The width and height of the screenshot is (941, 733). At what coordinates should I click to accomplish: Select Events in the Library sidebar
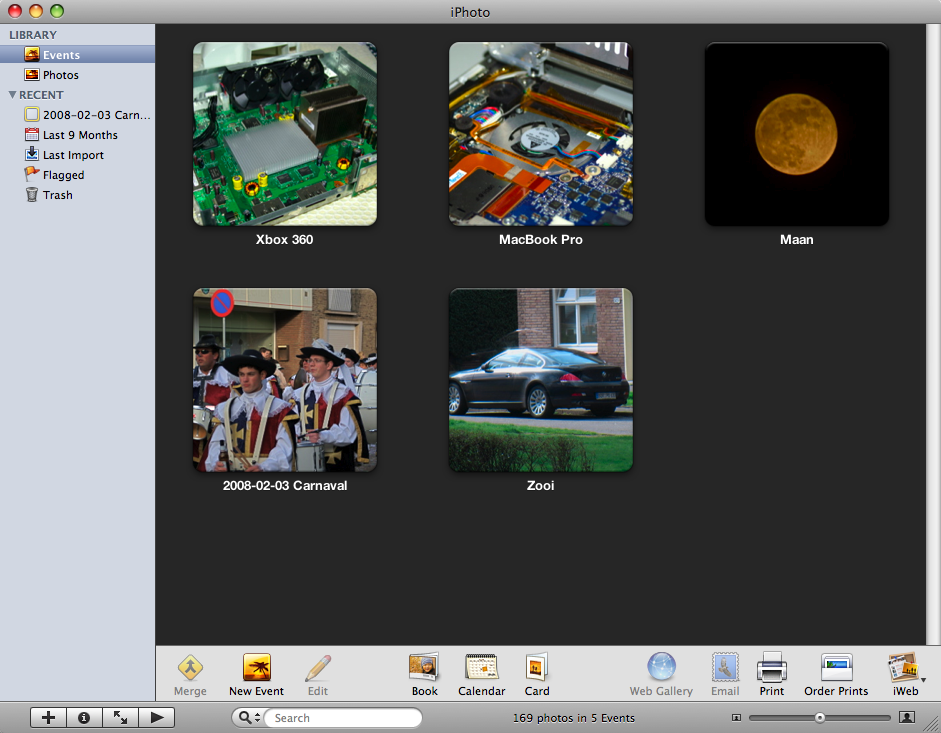pos(77,55)
